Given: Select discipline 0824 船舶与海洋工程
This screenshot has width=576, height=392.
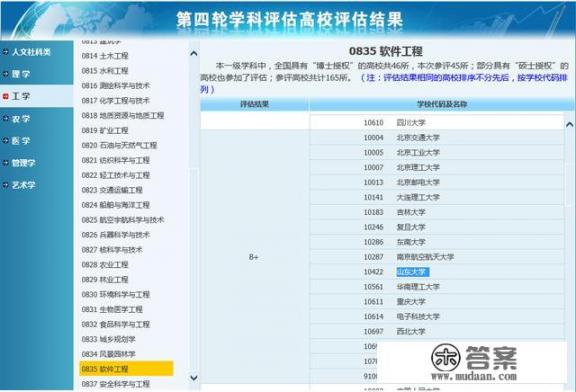Looking at the screenshot, I should coord(116,205).
